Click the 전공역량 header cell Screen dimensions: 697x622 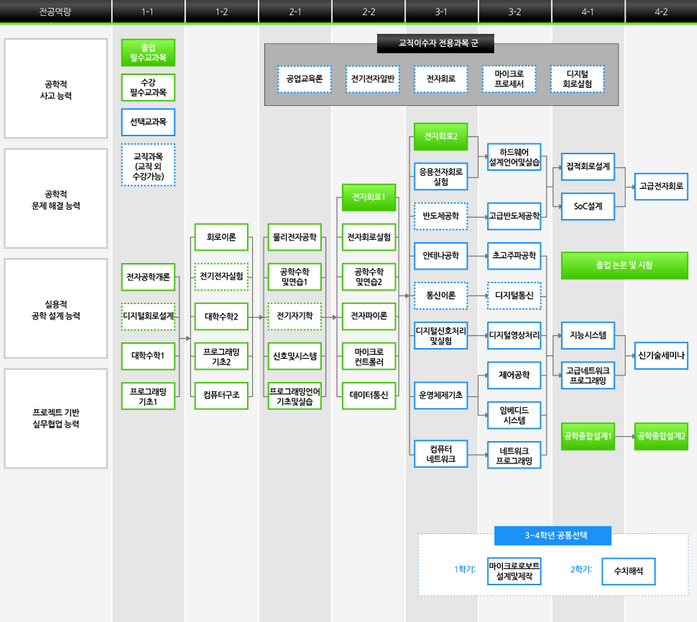click(x=55, y=12)
